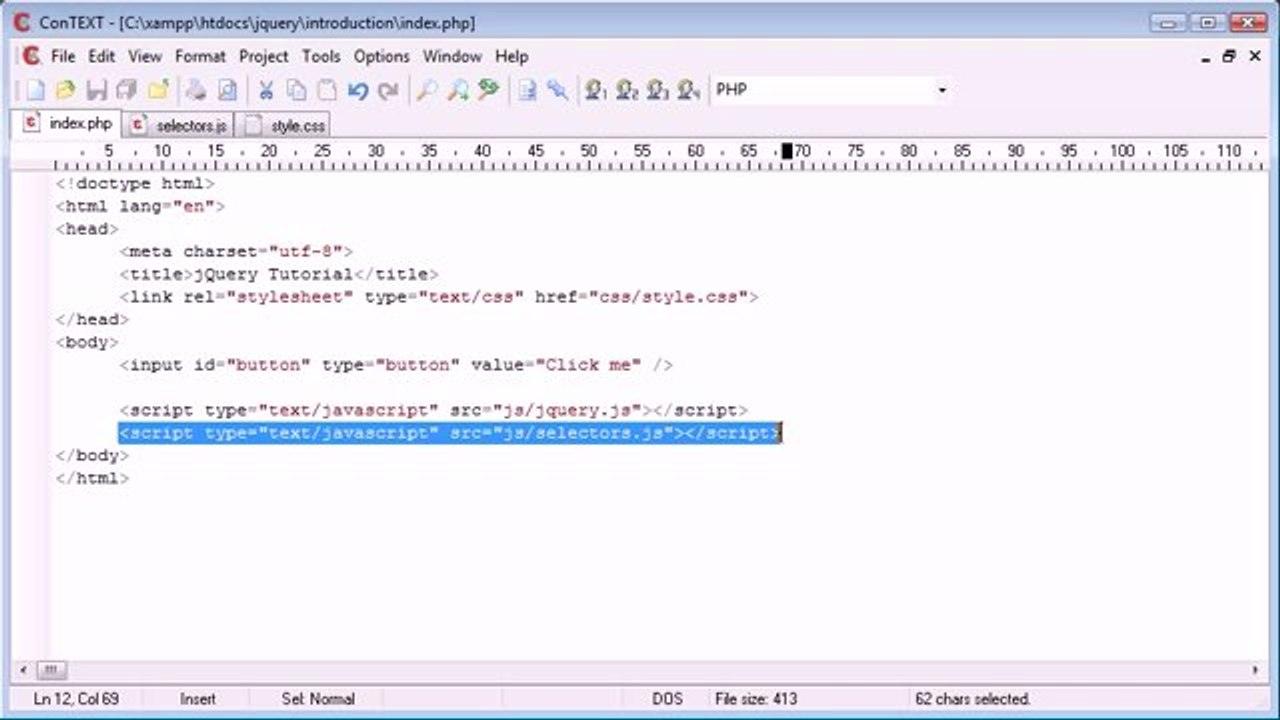Click the '<html lang="en">' code line

[140, 207]
